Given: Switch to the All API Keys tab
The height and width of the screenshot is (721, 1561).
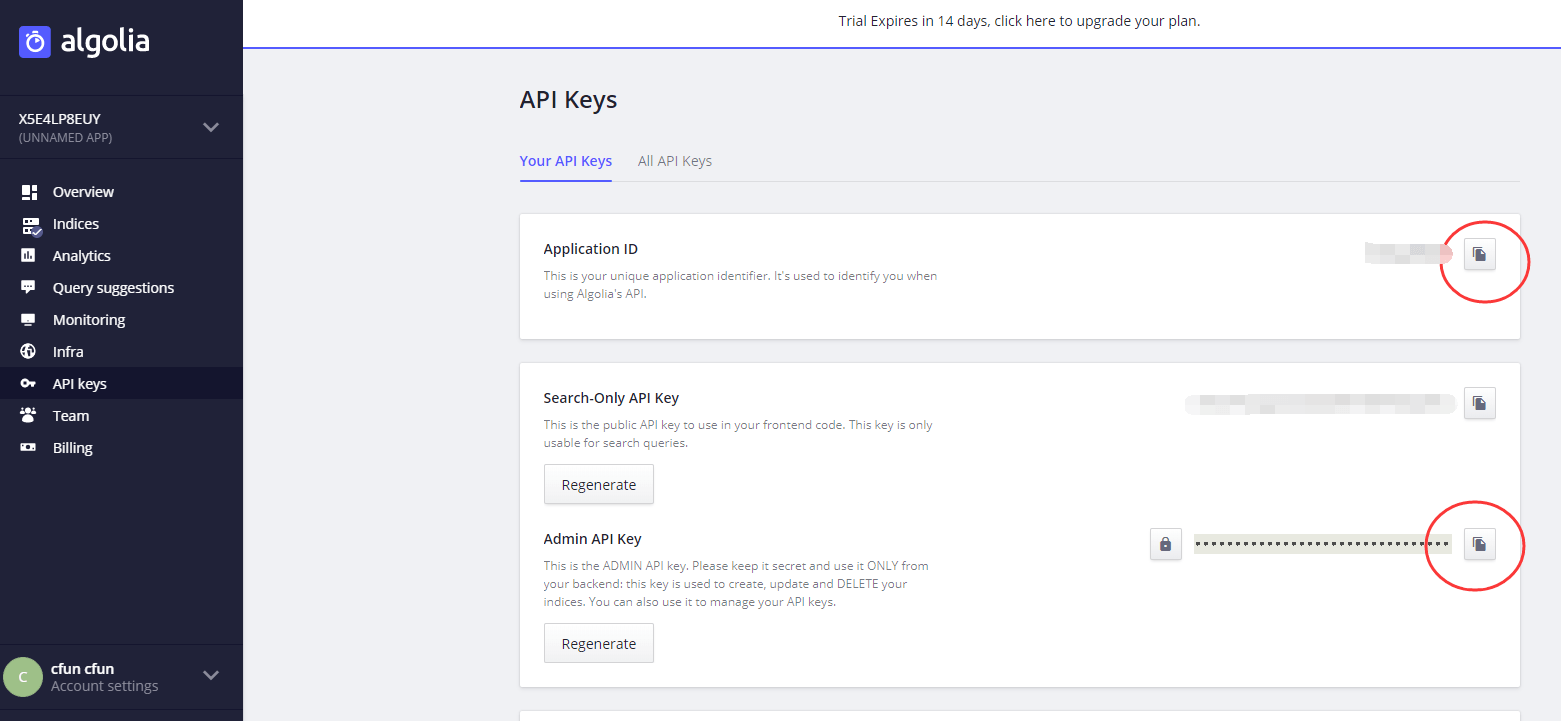Looking at the screenshot, I should [x=675, y=161].
